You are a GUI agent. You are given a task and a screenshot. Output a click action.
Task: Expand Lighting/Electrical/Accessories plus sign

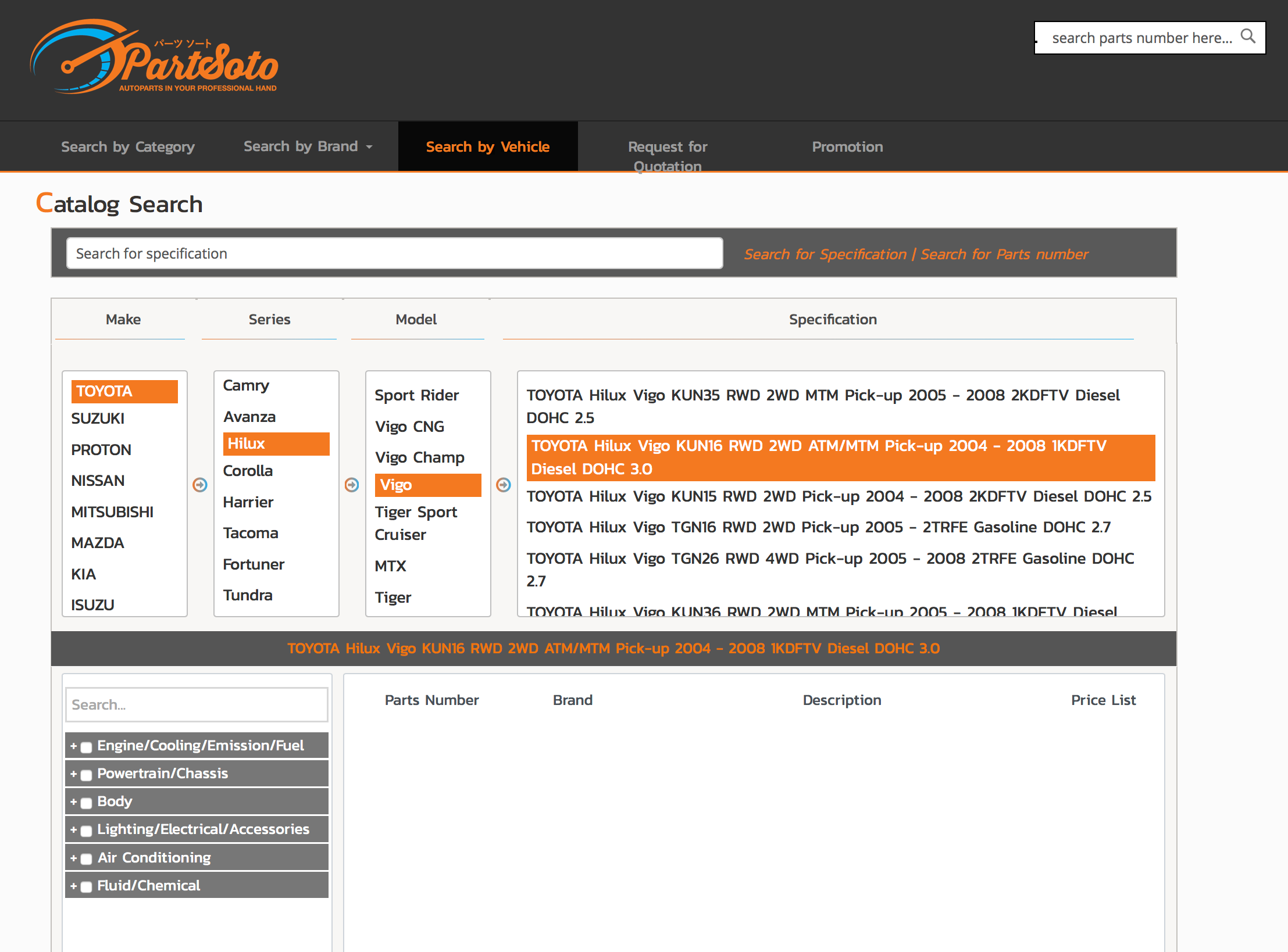[73, 829]
